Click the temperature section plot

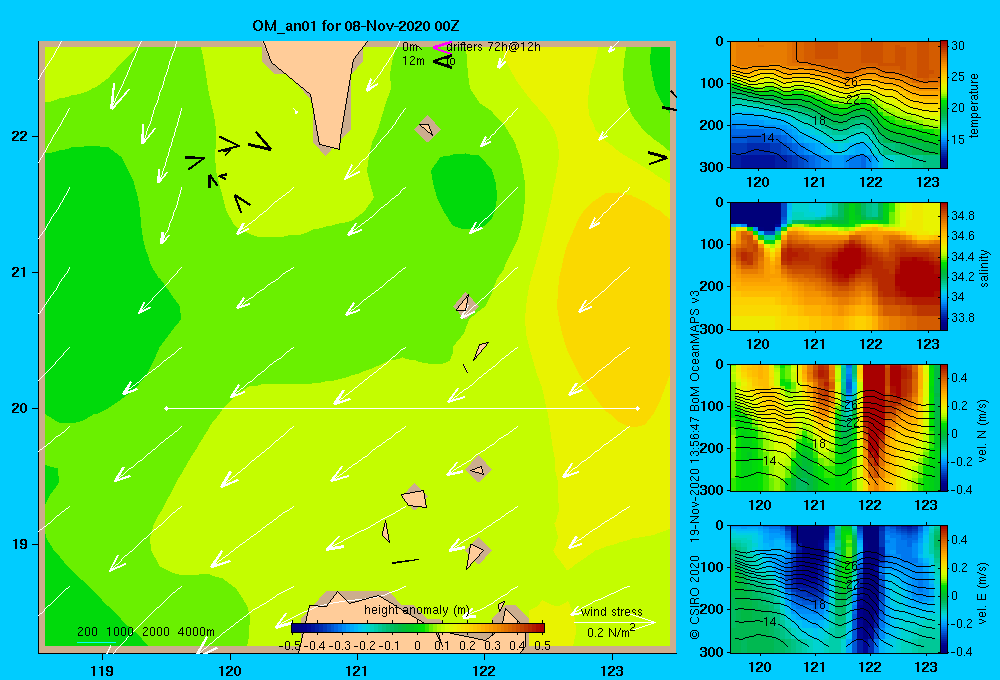click(834, 105)
